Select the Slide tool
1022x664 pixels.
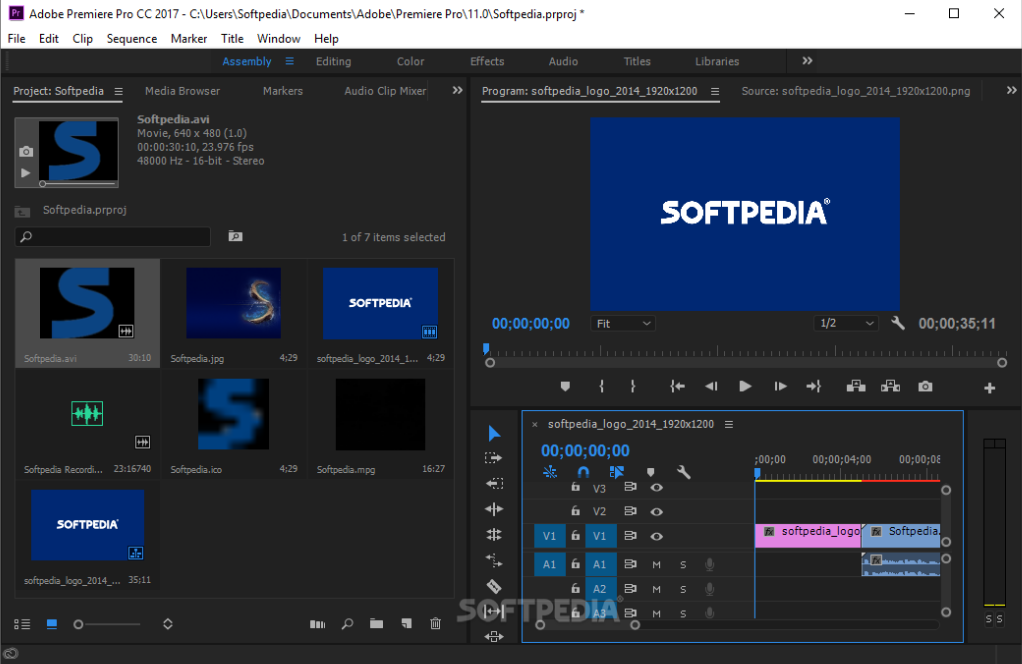click(x=494, y=637)
